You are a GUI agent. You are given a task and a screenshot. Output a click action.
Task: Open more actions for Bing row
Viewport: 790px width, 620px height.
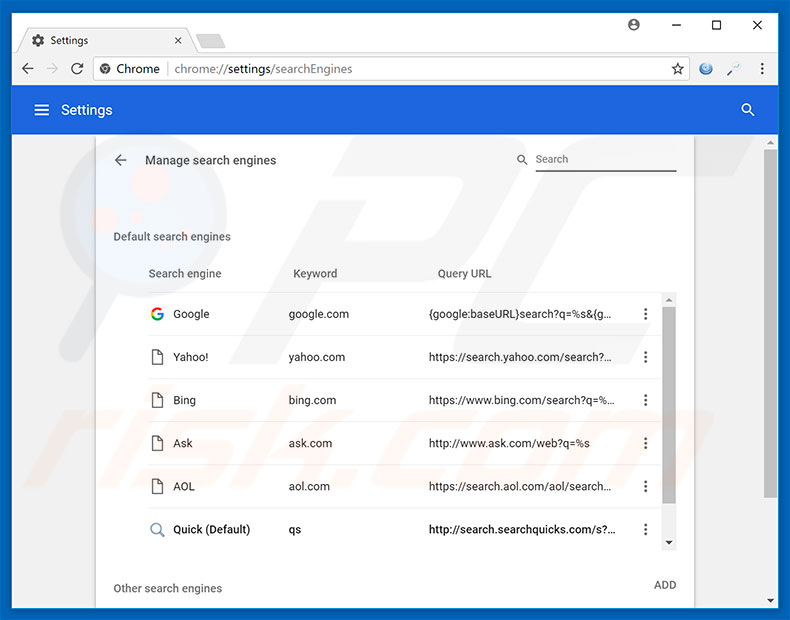pos(645,400)
